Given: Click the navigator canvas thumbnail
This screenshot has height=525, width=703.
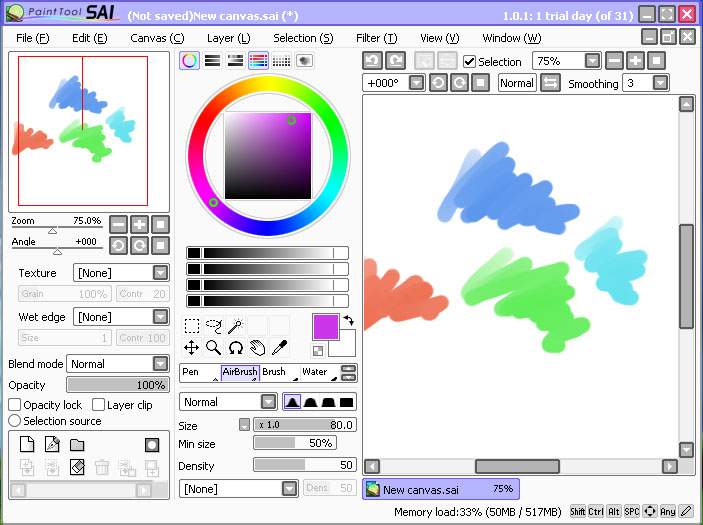Looking at the screenshot, I should coord(89,131).
